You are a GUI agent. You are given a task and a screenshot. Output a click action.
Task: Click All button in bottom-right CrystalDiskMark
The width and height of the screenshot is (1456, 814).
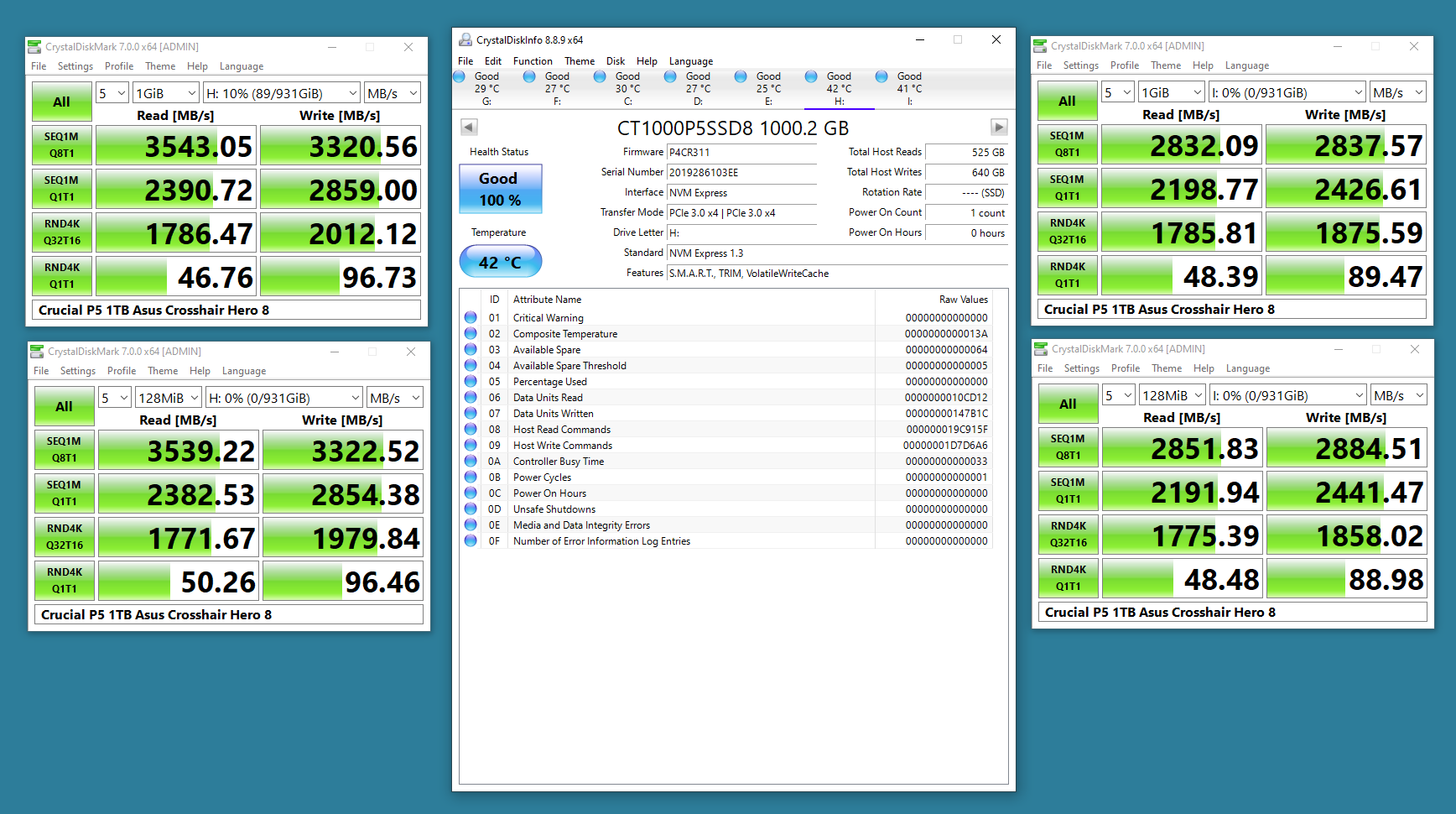(x=1069, y=404)
